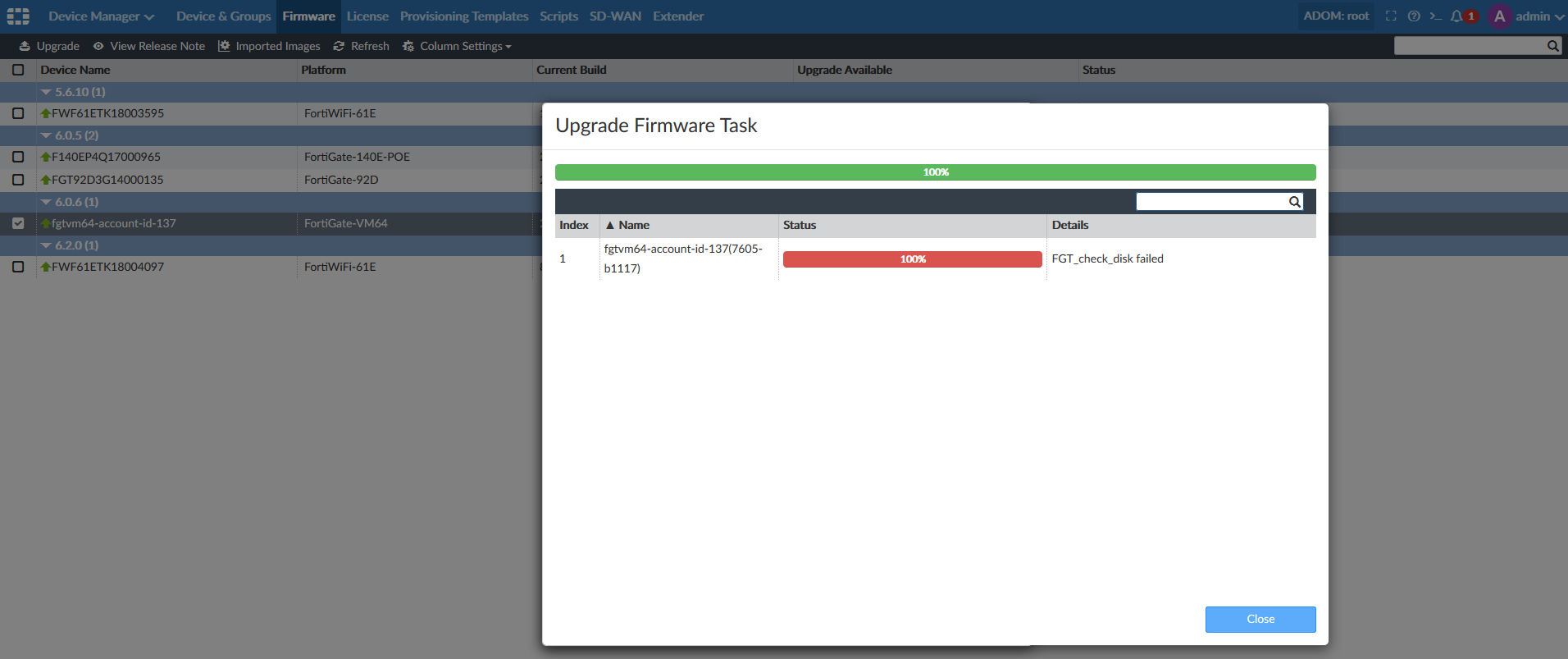Open the Extender tab

pos(678,16)
